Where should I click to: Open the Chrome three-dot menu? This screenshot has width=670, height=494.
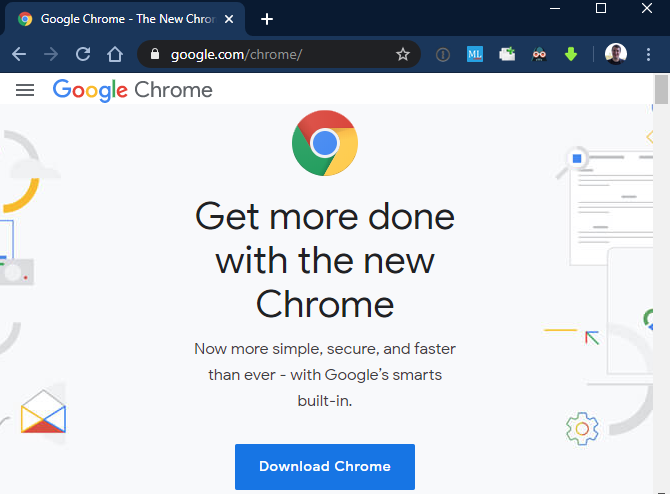pyautogui.click(x=648, y=54)
